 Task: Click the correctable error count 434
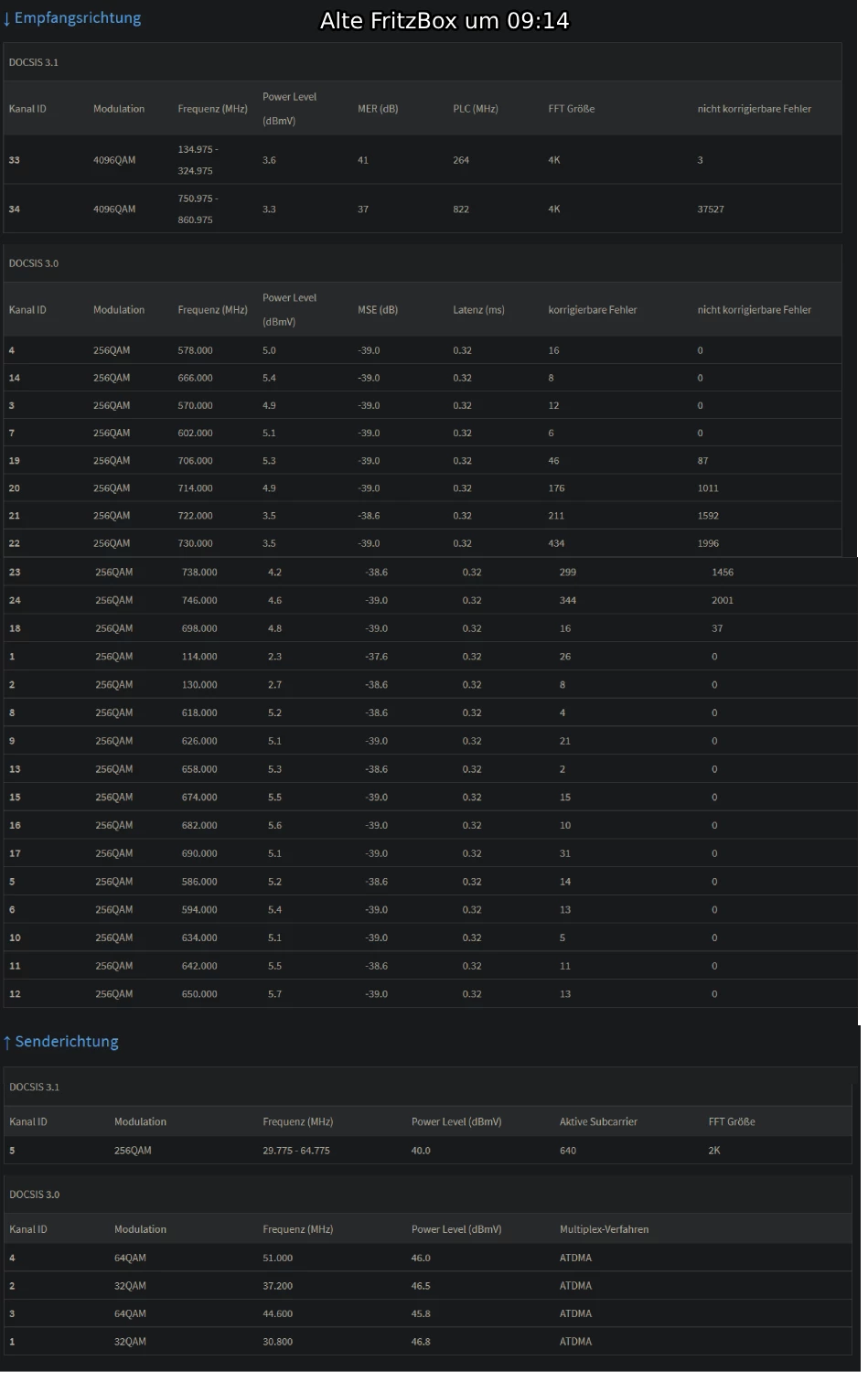[x=556, y=543]
